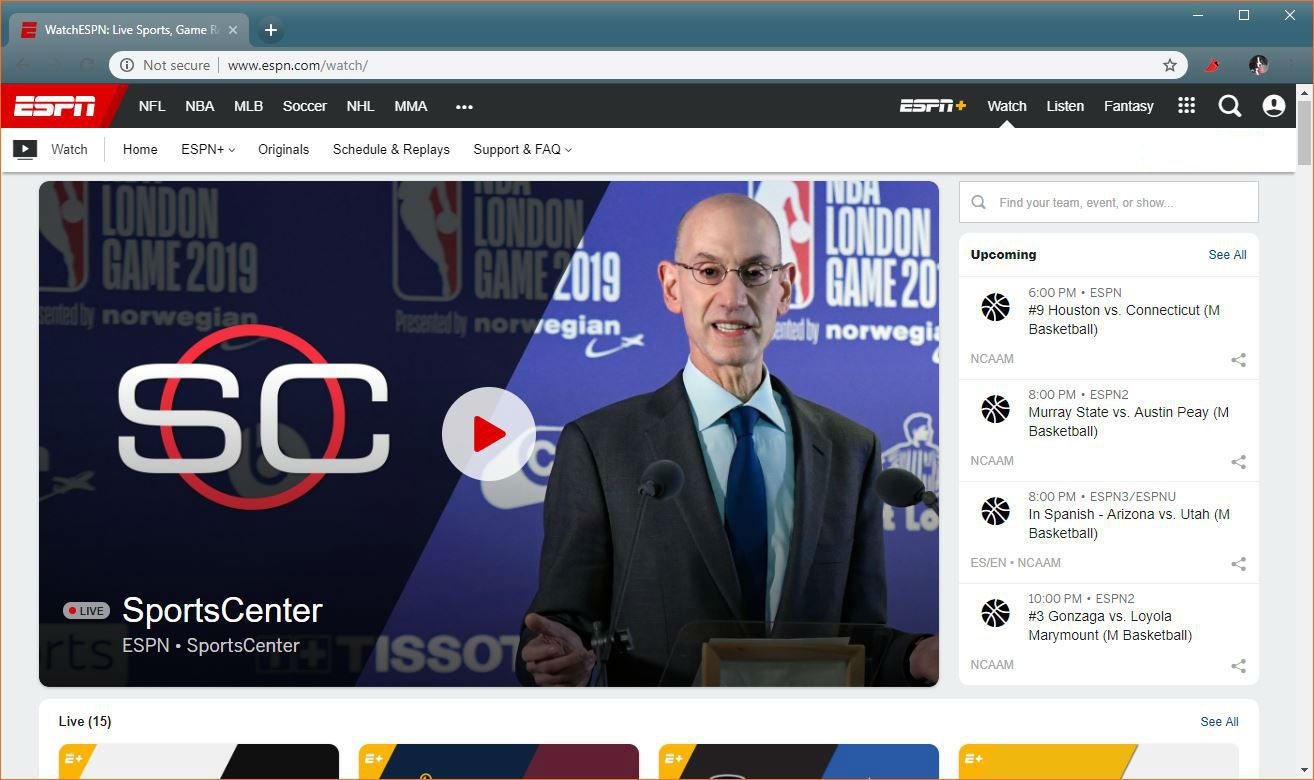Image resolution: width=1314 pixels, height=780 pixels.
Task: Open the apps grid icon in ESPN header
Action: coord(1187,106)
